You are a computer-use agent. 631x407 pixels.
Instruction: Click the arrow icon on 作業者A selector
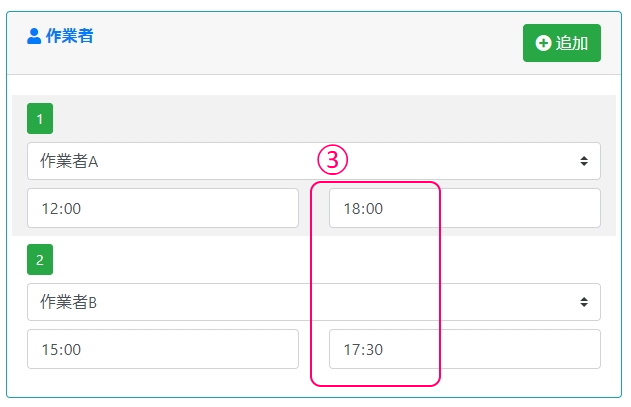tap(583, 161)
